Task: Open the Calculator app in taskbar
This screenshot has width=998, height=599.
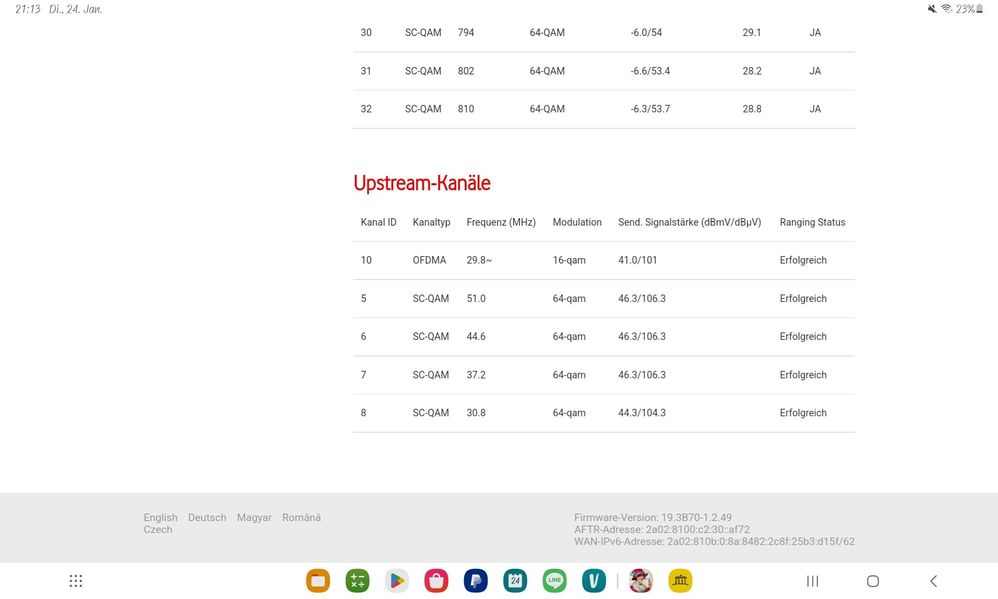Action: (358, 581)
